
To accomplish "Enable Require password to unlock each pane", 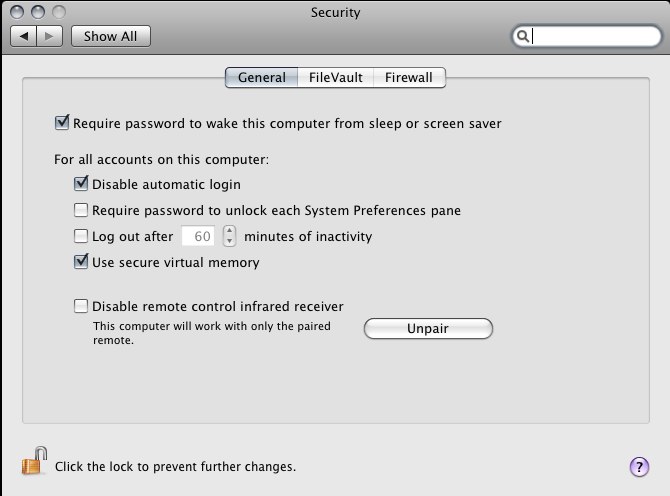I will [81, 210].
